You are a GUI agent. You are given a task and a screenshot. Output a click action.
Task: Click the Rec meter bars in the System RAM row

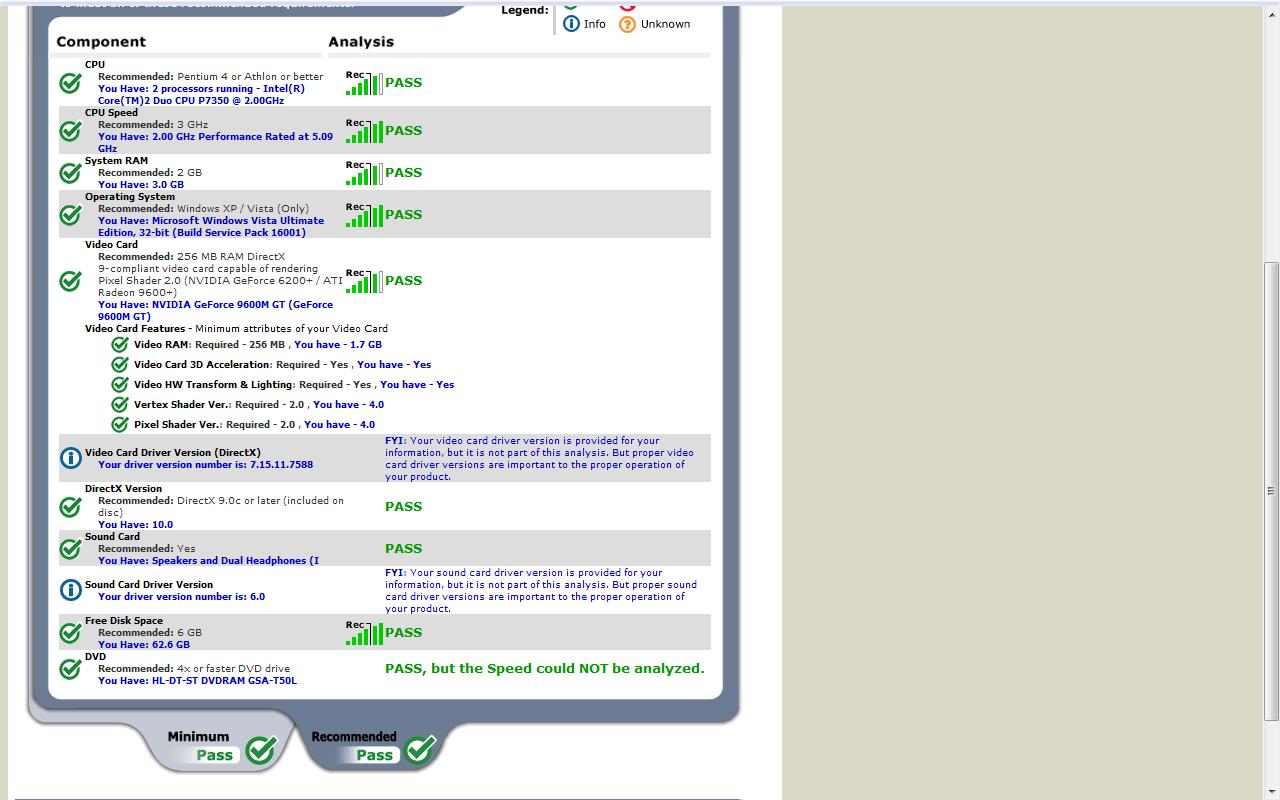[364, 173]
